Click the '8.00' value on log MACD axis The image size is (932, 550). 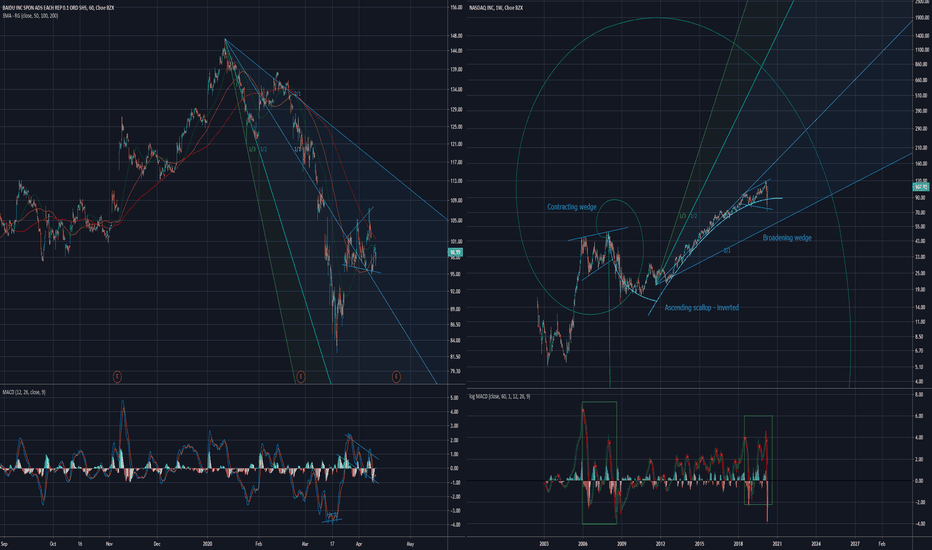click(918, 395)
